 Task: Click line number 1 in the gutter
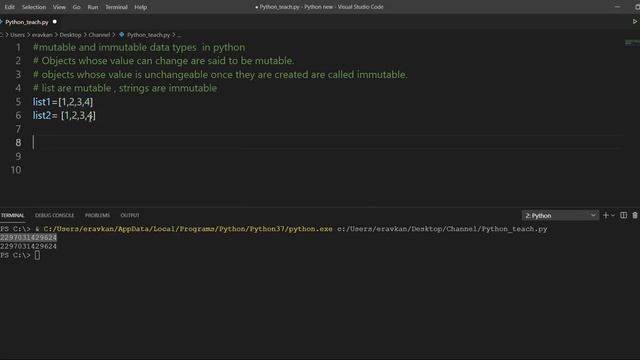pos(18,47)
